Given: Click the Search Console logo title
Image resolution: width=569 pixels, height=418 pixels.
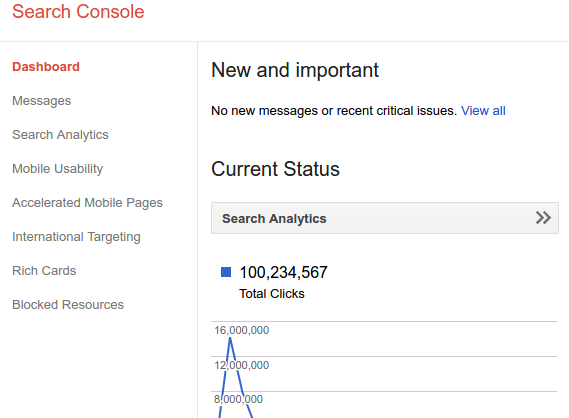Looking at the screenshot, I should (78, 12).
